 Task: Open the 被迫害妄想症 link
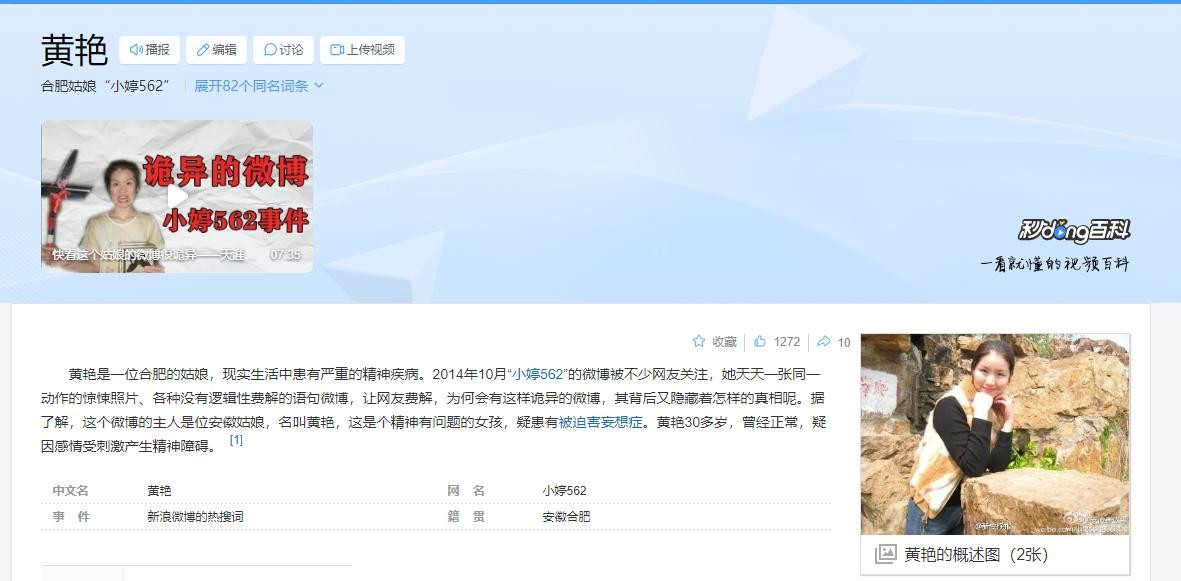click(x=600, y=422)
